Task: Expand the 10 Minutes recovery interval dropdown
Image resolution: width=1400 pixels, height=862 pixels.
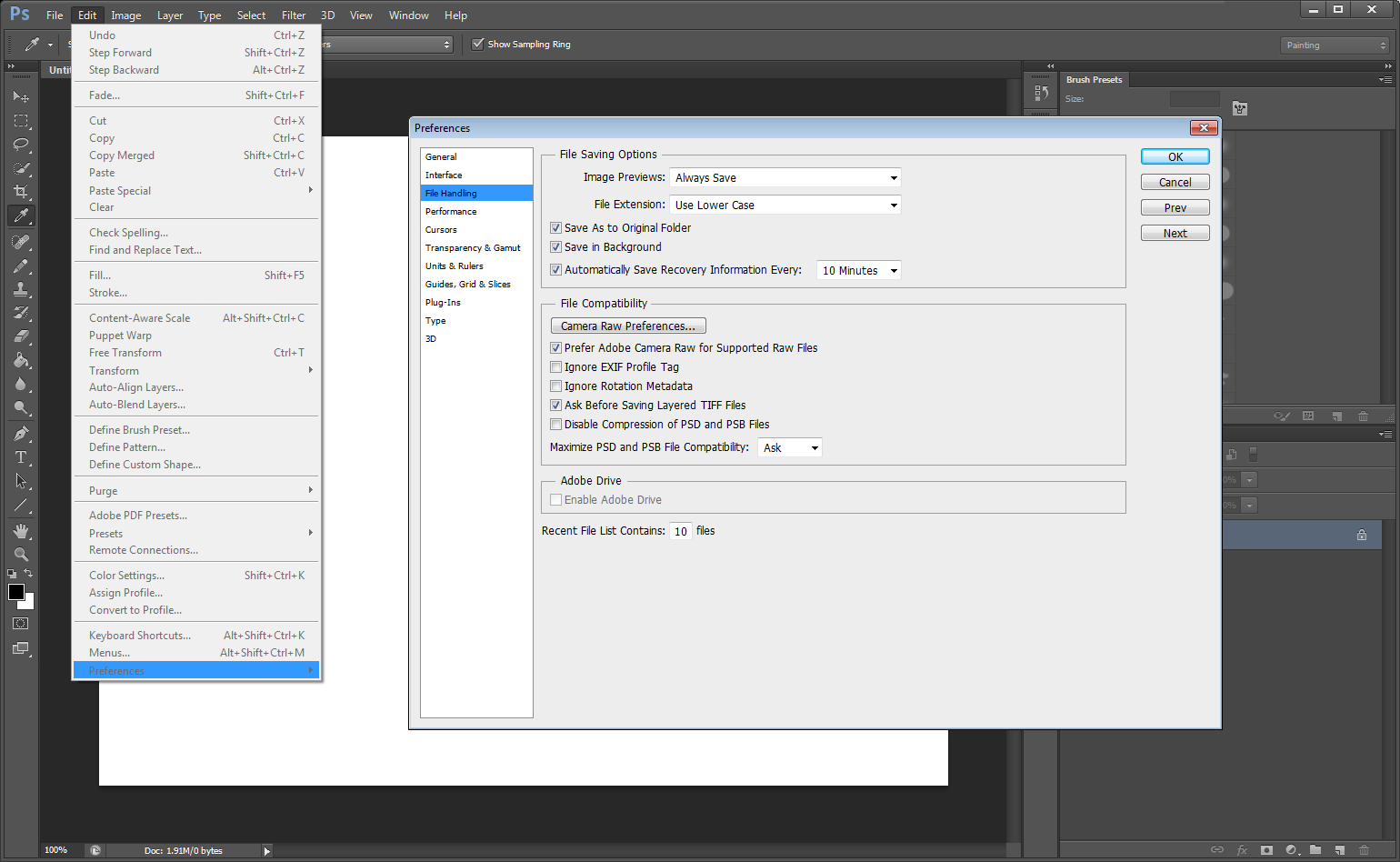Action: (x=859, y=271)
